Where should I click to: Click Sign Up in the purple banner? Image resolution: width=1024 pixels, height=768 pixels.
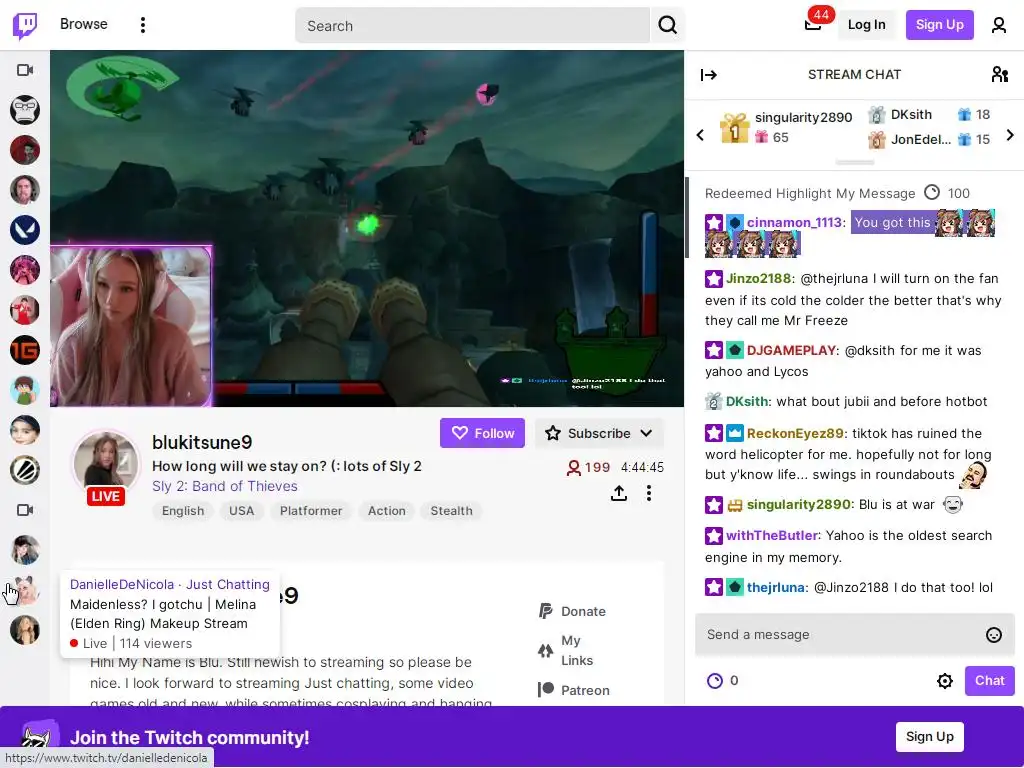pos(929,737)
